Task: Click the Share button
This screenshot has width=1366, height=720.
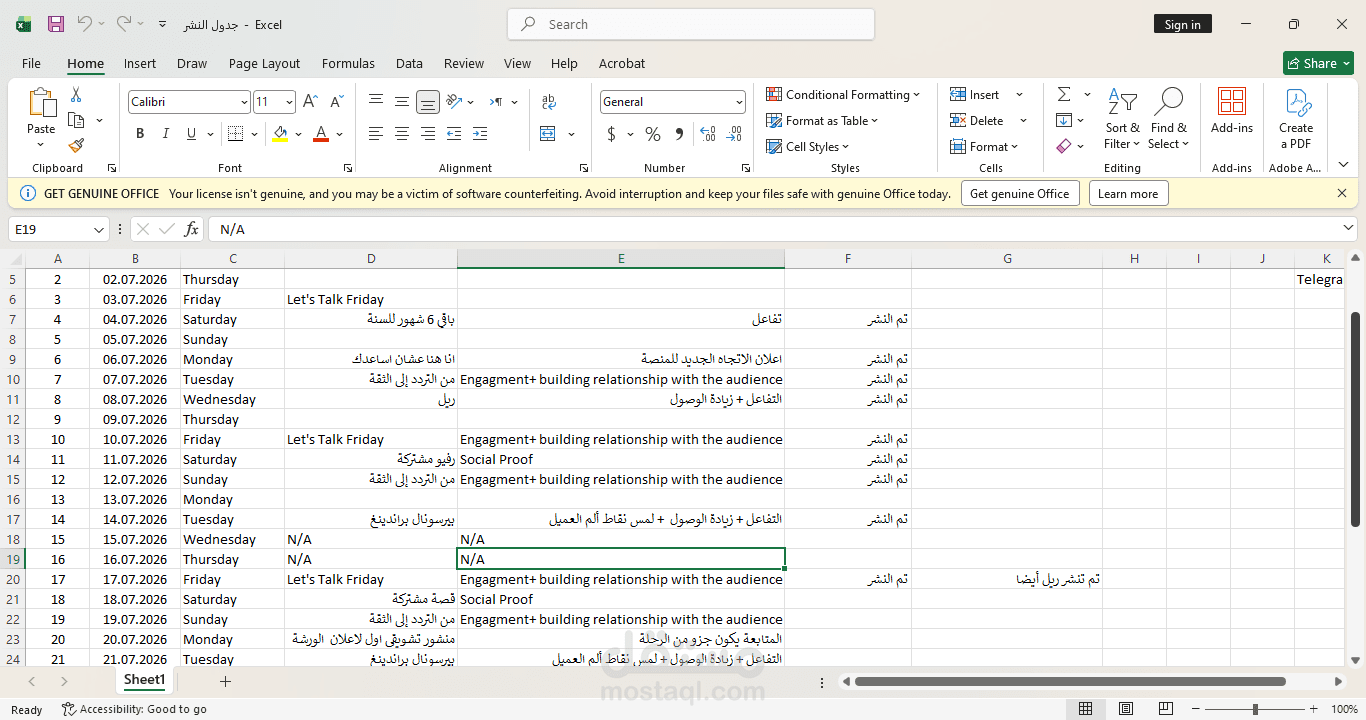Action: coord(1318,63)
